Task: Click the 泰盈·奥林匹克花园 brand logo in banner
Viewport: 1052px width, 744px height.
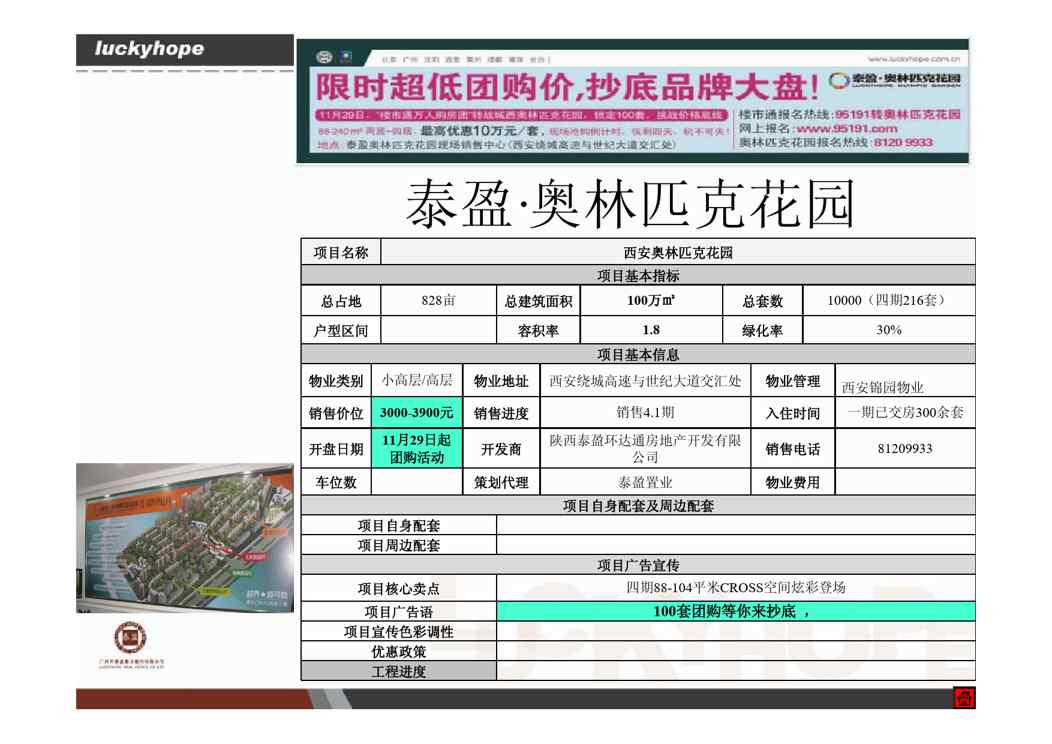Action: pyautogui.click(x=896, y=81)
